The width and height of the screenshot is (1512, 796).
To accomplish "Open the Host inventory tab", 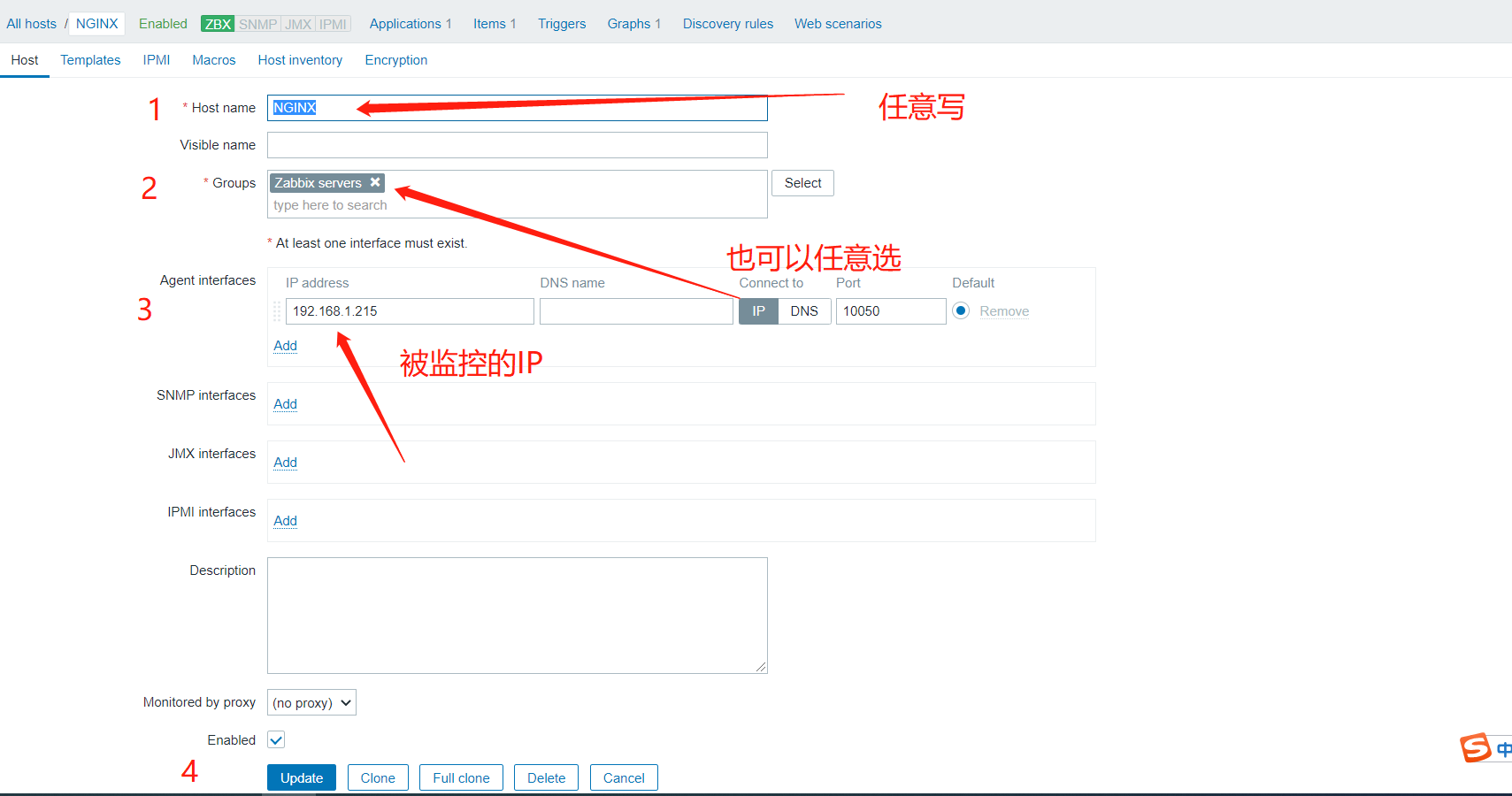I will [x=300, y=60].
